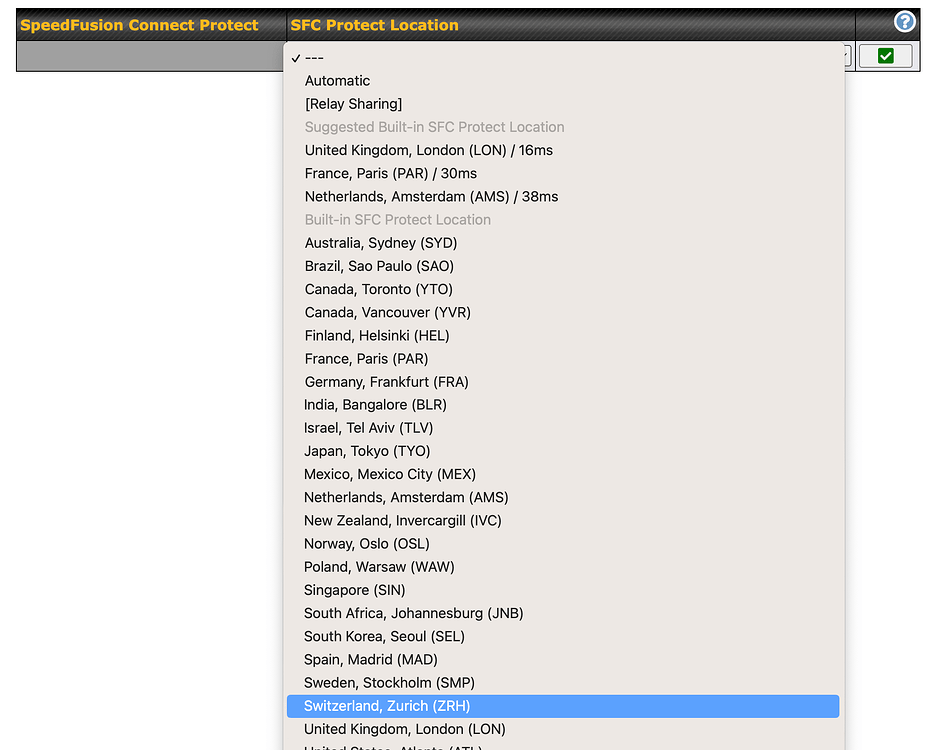Open the help icon in the header
Screen dimensions: 933x750
click(x=904, y=22)
